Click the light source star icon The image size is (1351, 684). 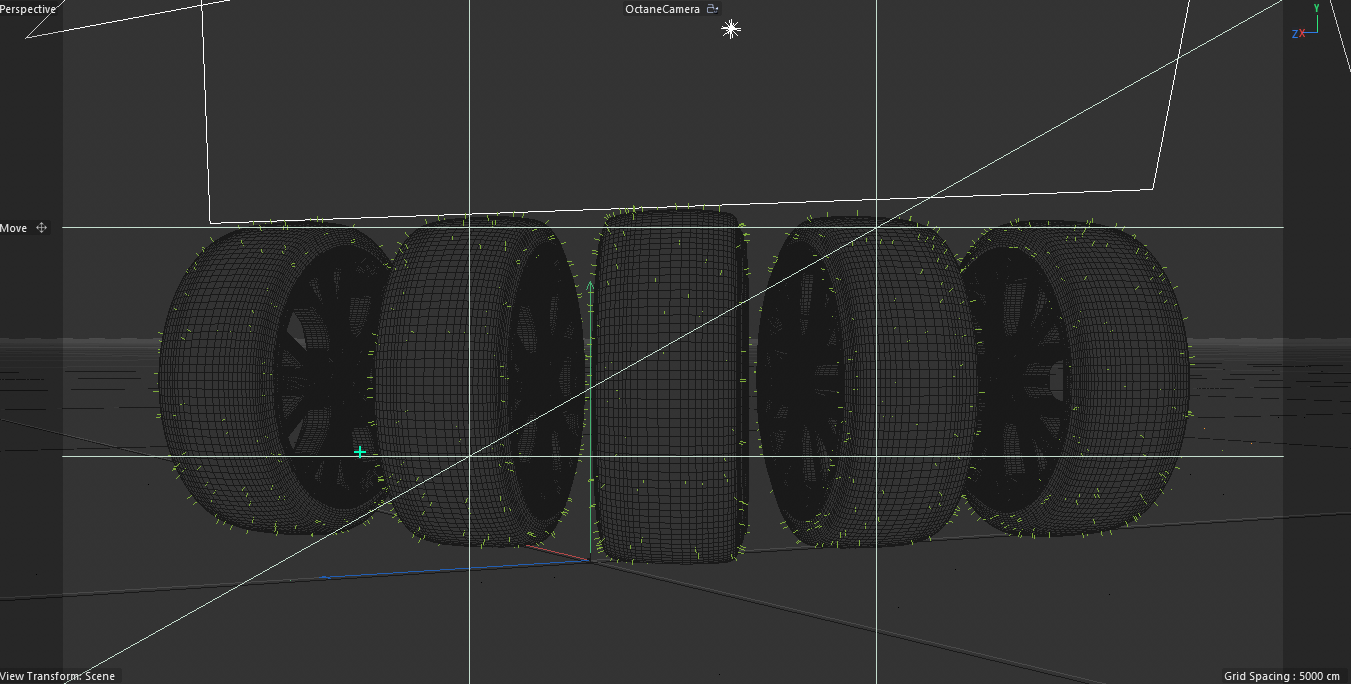tap(729, 29)
